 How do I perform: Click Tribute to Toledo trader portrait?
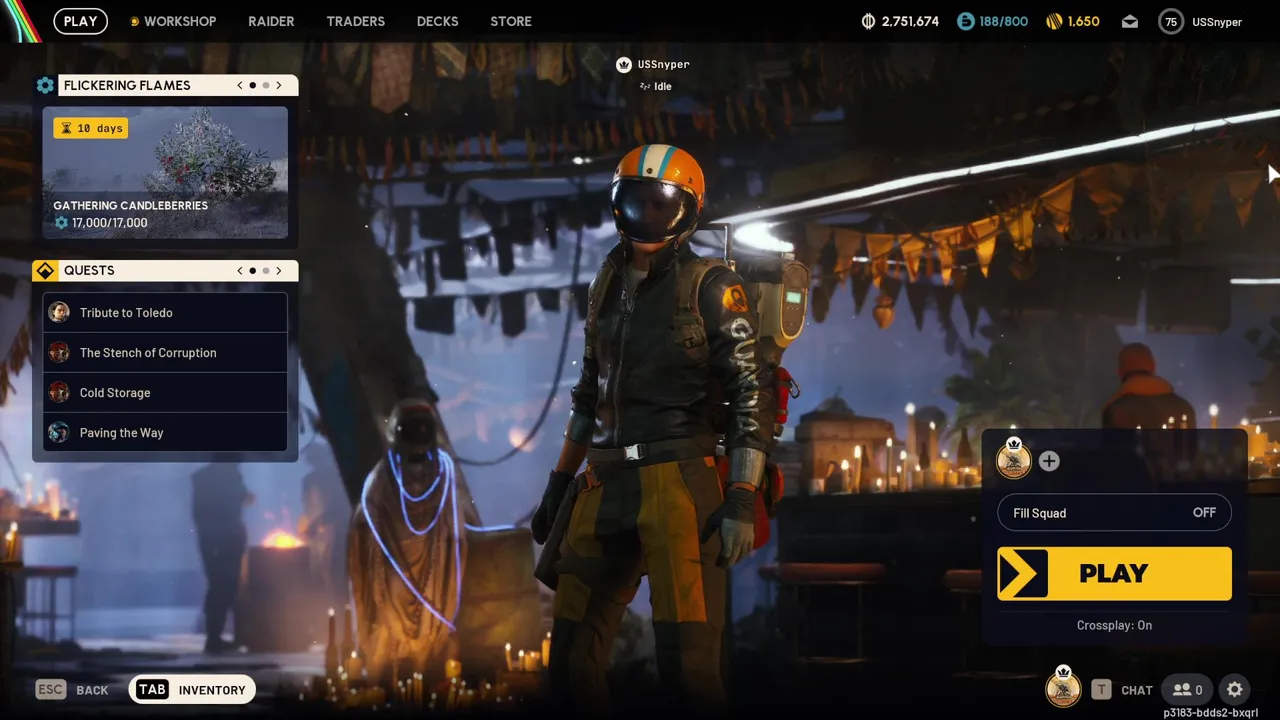click(x=59, y=312)
